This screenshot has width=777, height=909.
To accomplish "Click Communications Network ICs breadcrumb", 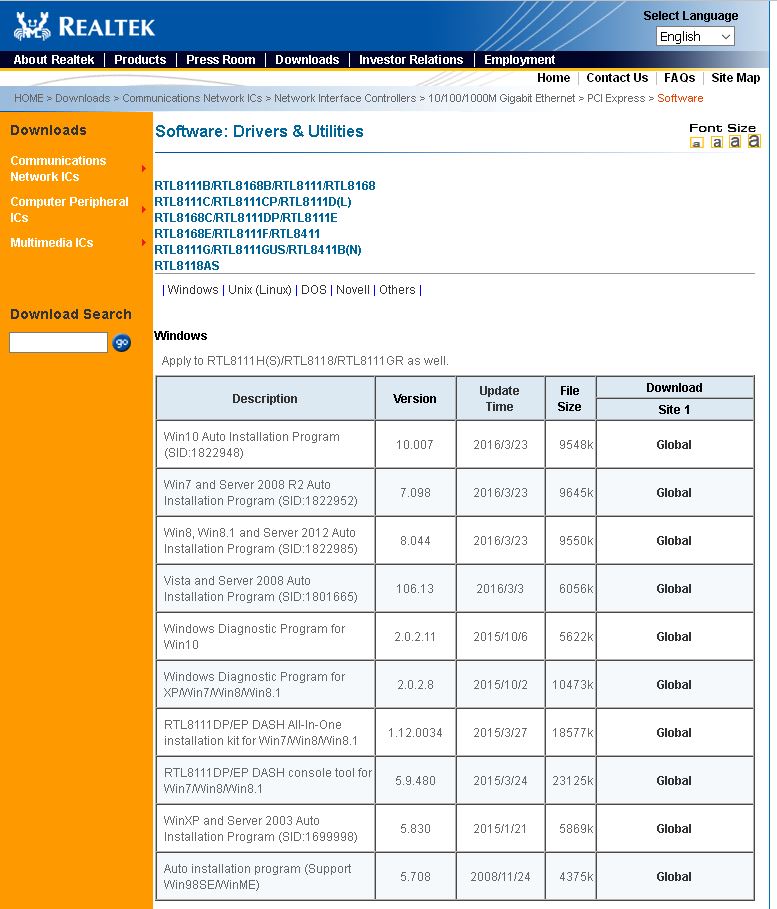I will tap(192, 98).
